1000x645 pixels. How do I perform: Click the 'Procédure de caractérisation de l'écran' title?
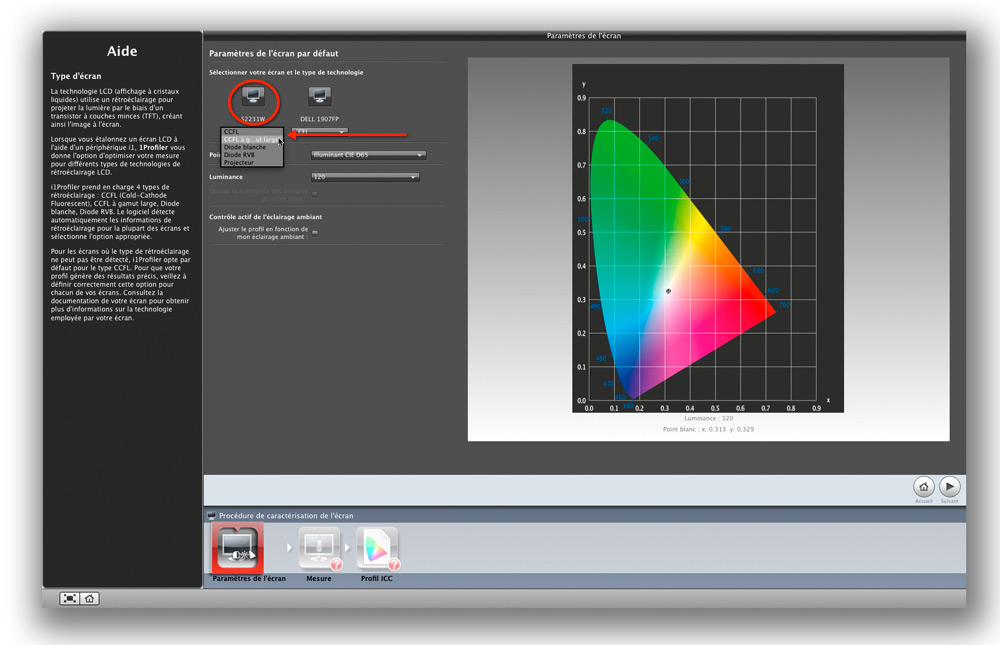click(x=286, y=515)
